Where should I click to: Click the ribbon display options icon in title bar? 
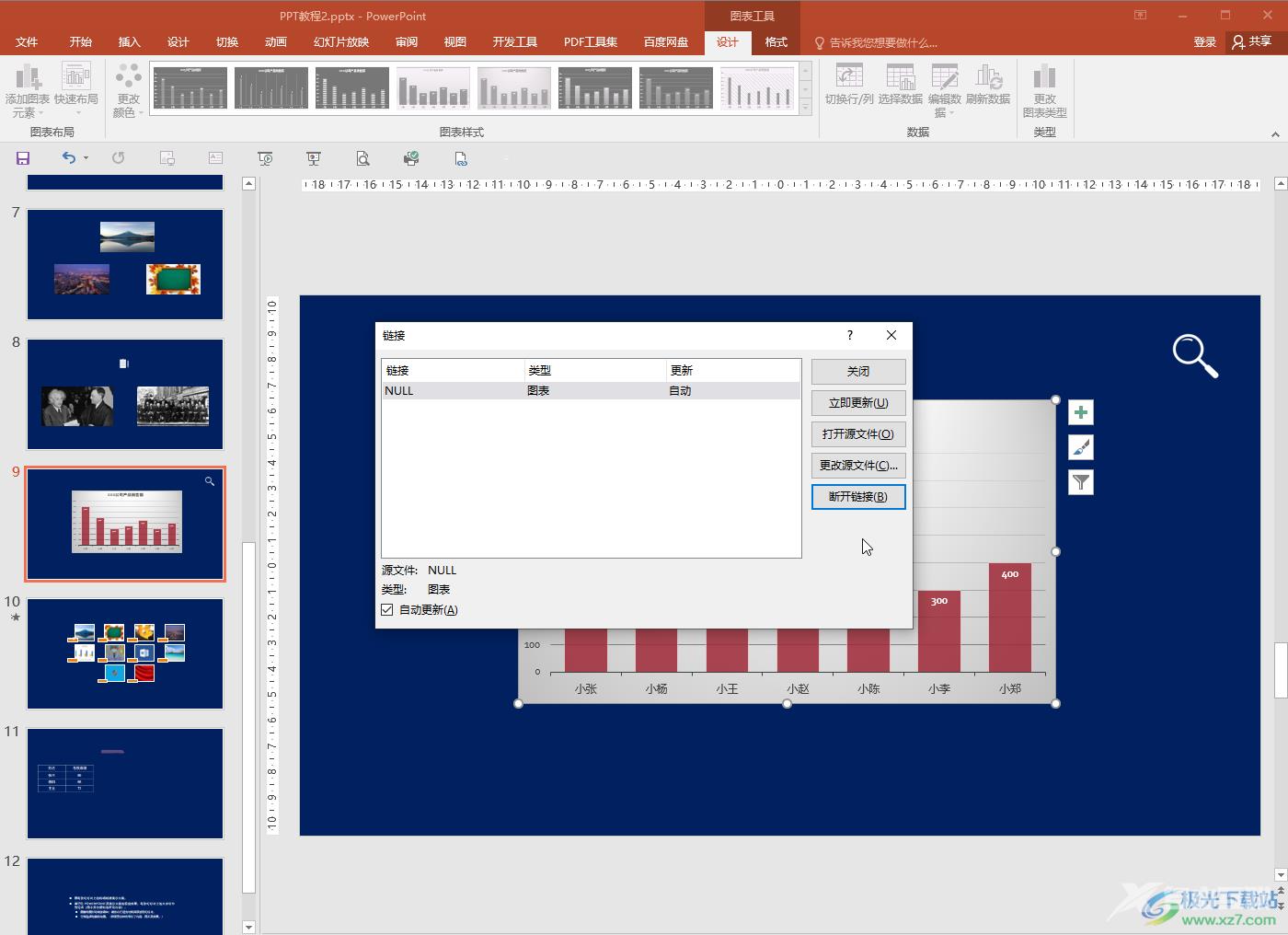click(x=1140, y=15)
